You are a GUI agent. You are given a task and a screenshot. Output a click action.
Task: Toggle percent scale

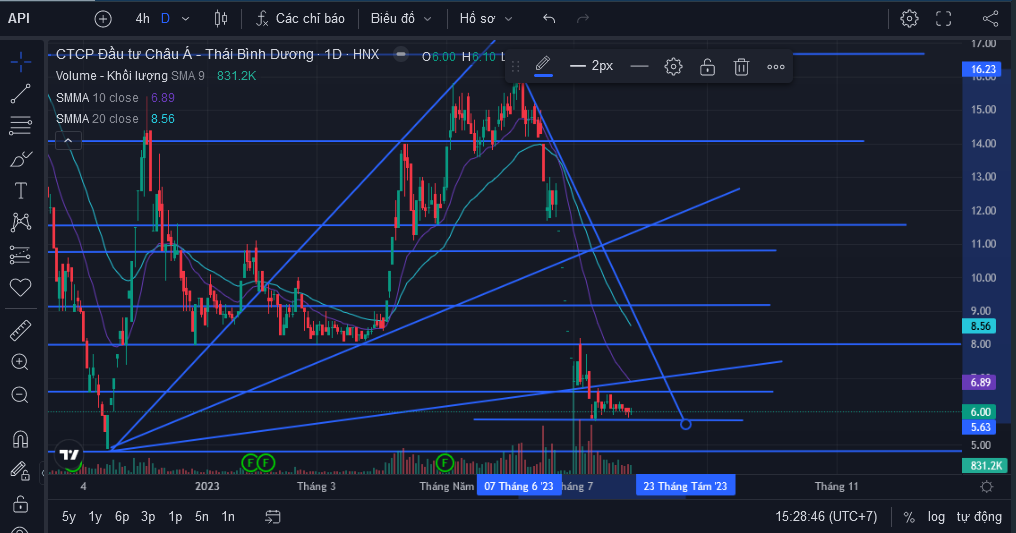point(909,517)
